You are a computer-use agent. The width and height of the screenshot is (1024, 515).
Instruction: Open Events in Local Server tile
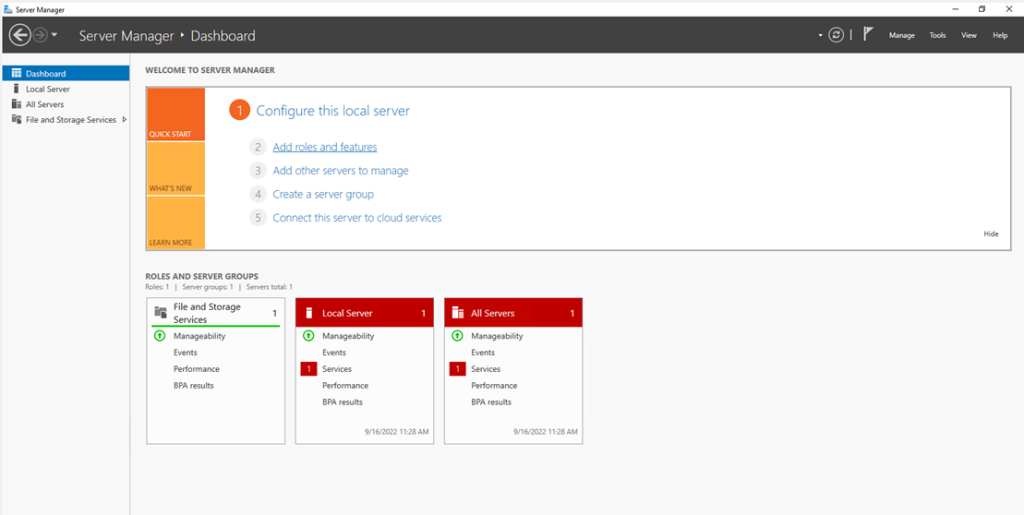point(334,352)
